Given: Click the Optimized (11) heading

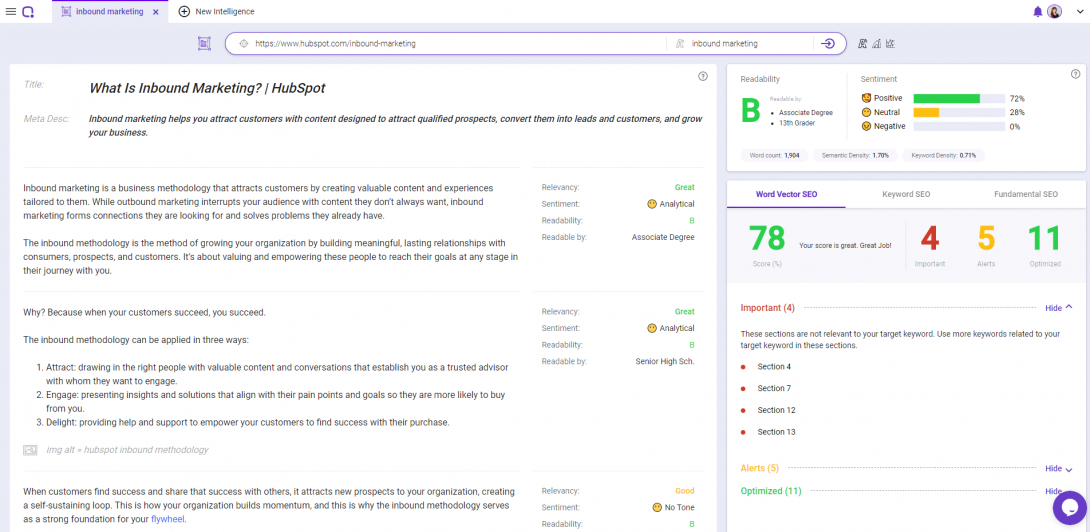Looking at the screenshot, I should tap(771, 491).
